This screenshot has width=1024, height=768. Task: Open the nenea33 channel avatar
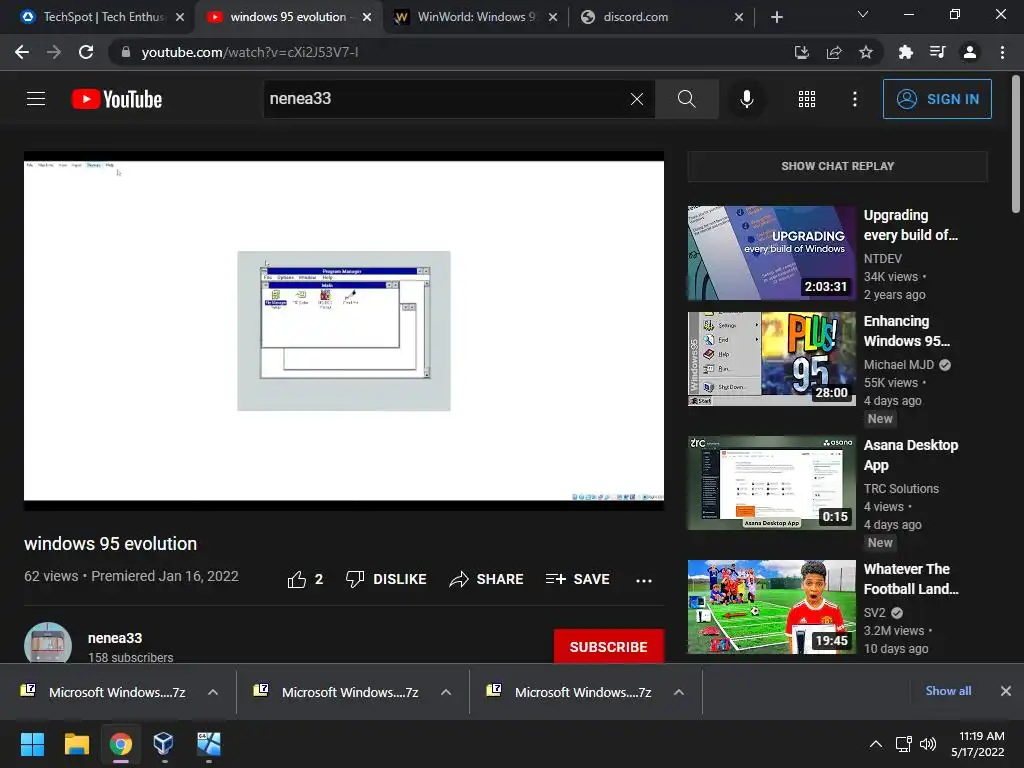[48, 645]
